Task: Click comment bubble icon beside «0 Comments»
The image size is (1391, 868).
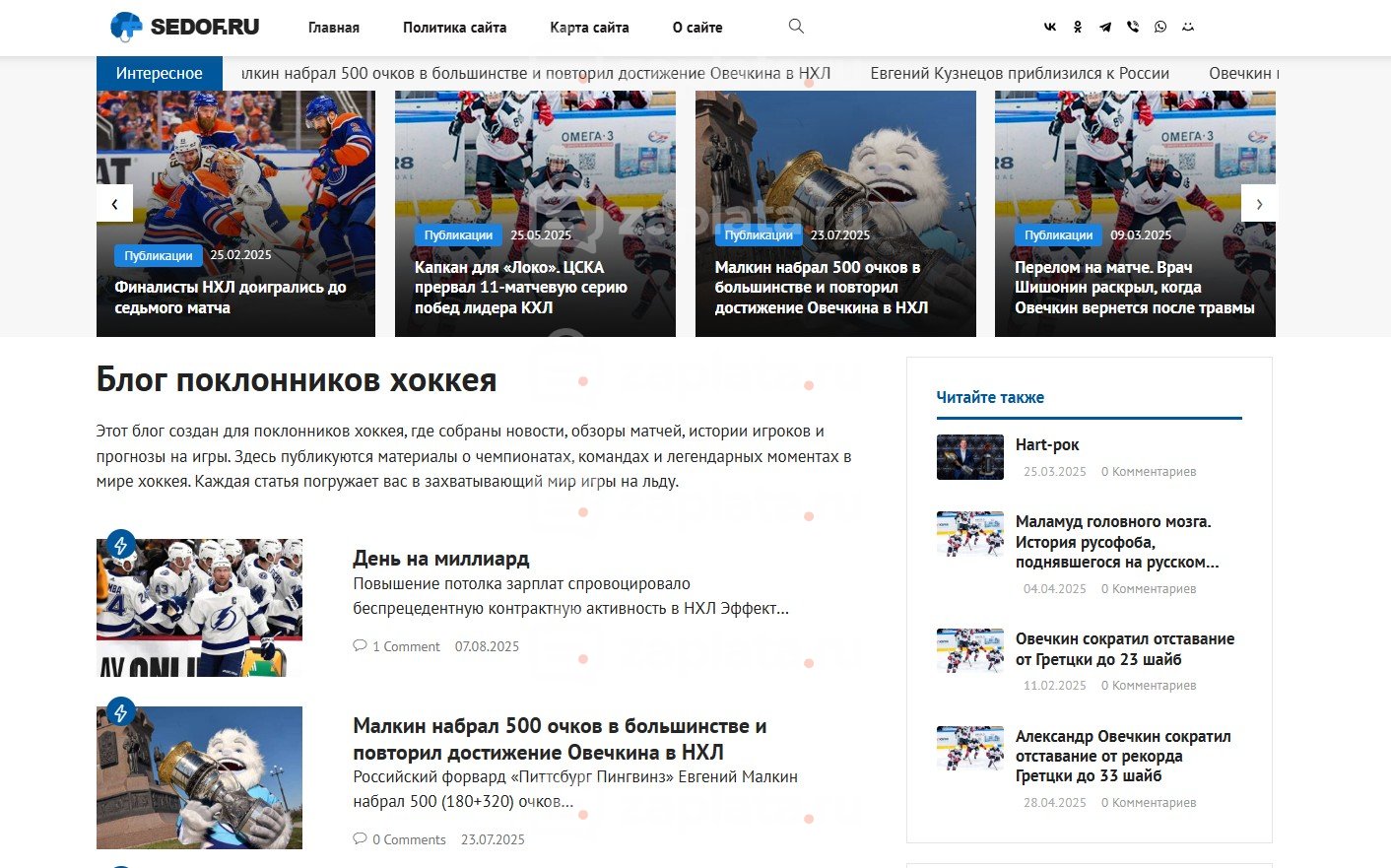Action: (x=360, y=838)
